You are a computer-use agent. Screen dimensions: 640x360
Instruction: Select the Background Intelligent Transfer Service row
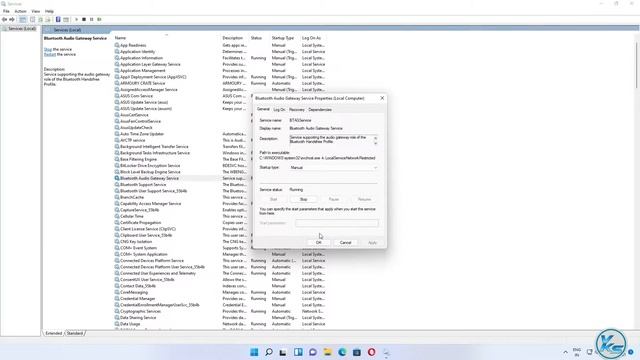click(182, 147)
